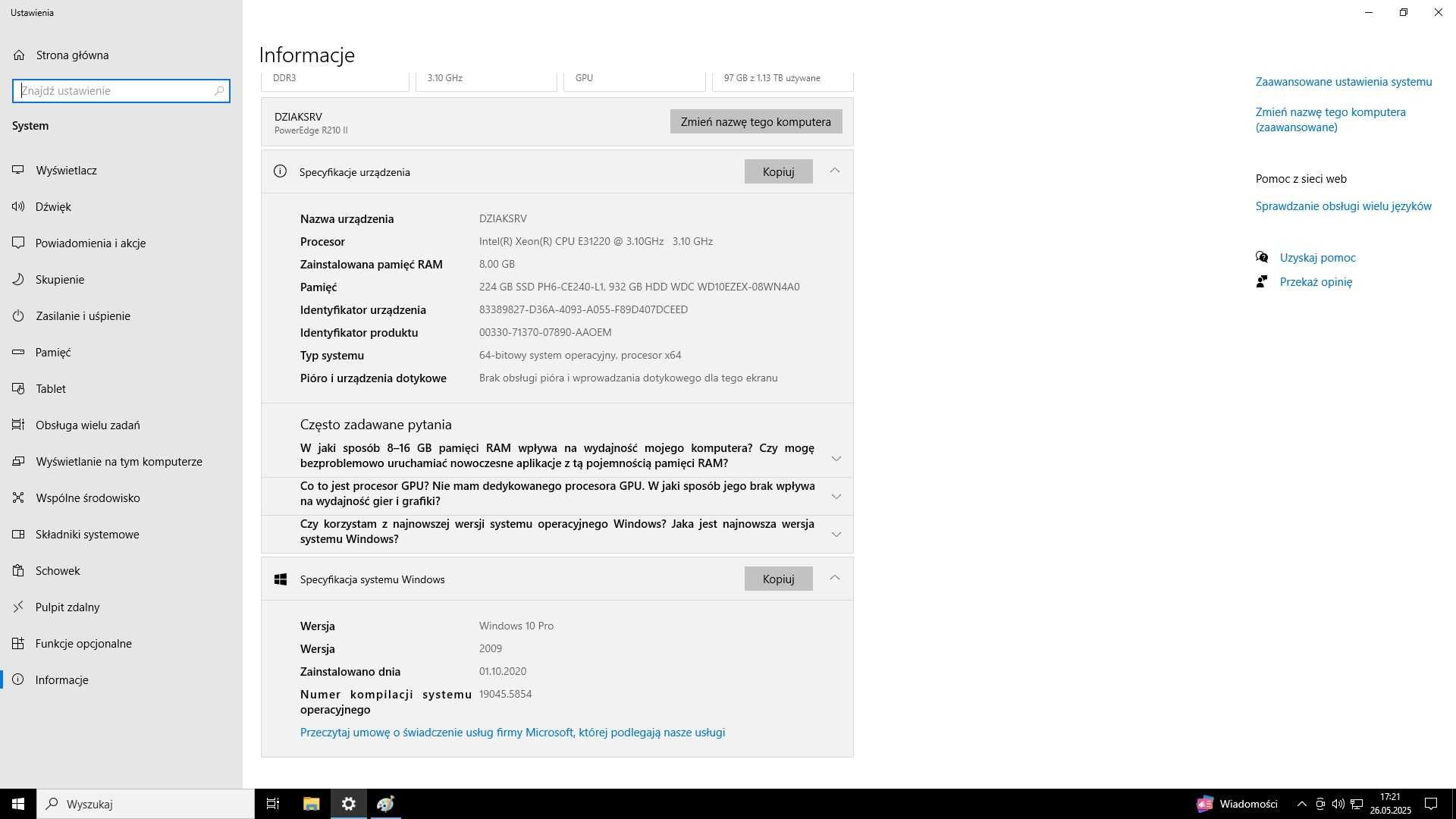Open the Paint app taskbar icon
Screen dimensions: 1456x819
(386, 804)
